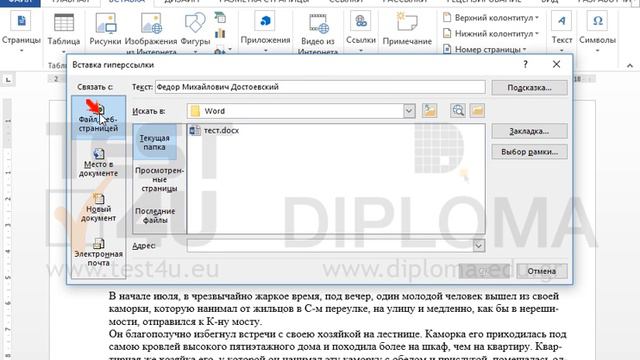
Task: Click the line starting 'В начале июля'
Action: [333, 296]
